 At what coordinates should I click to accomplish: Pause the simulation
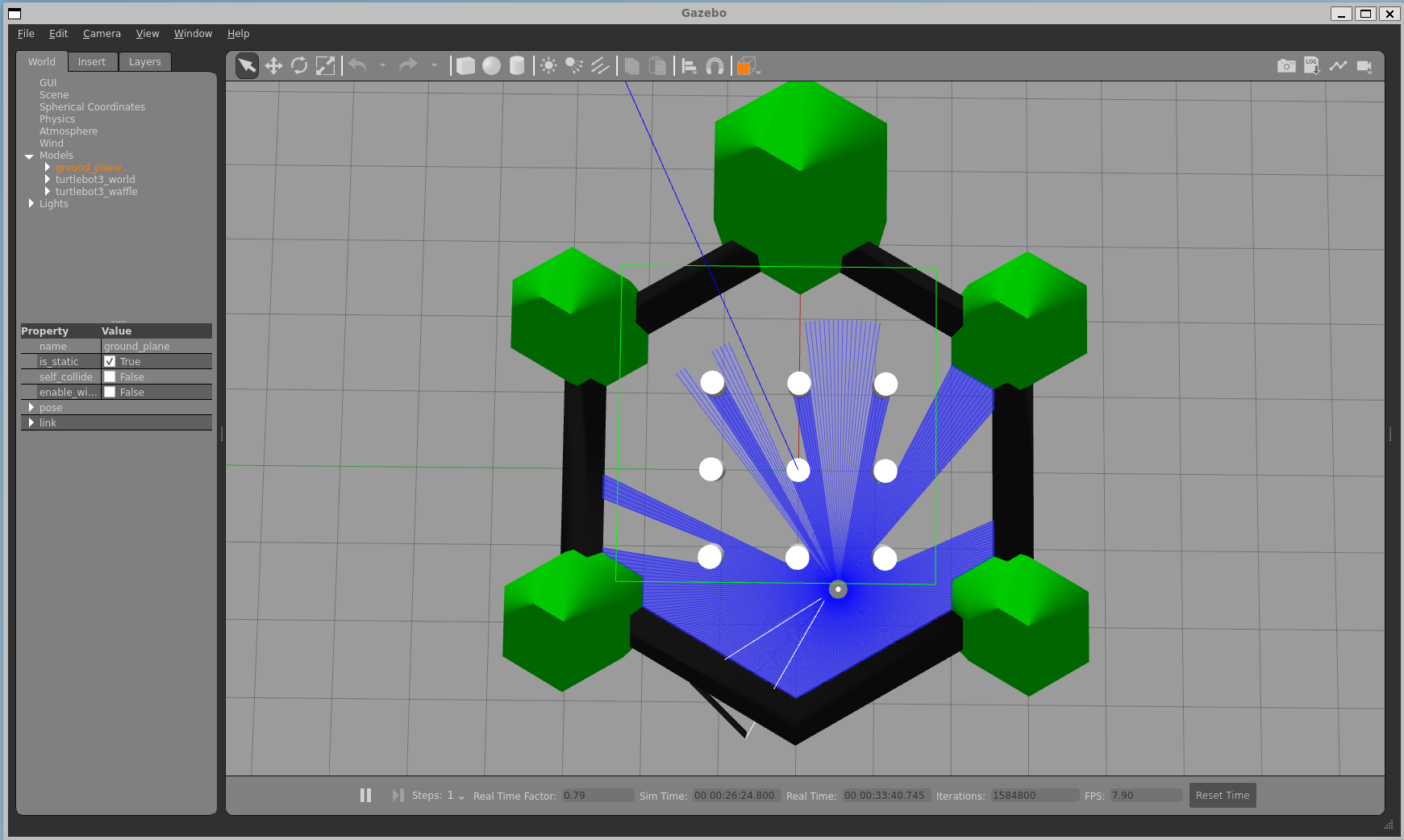pyautogui.click(x=365, y=795)
